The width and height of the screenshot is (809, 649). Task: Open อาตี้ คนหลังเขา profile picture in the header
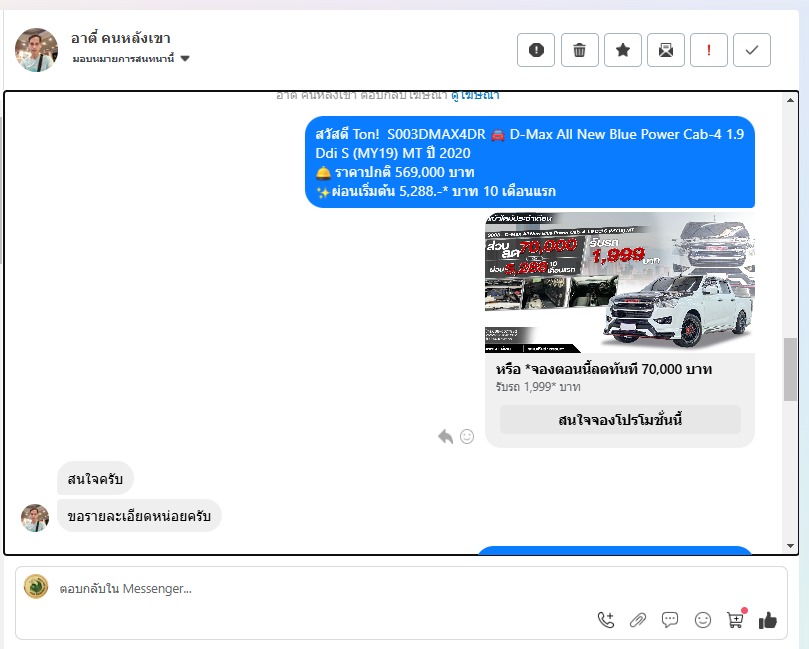coord(36,50)
